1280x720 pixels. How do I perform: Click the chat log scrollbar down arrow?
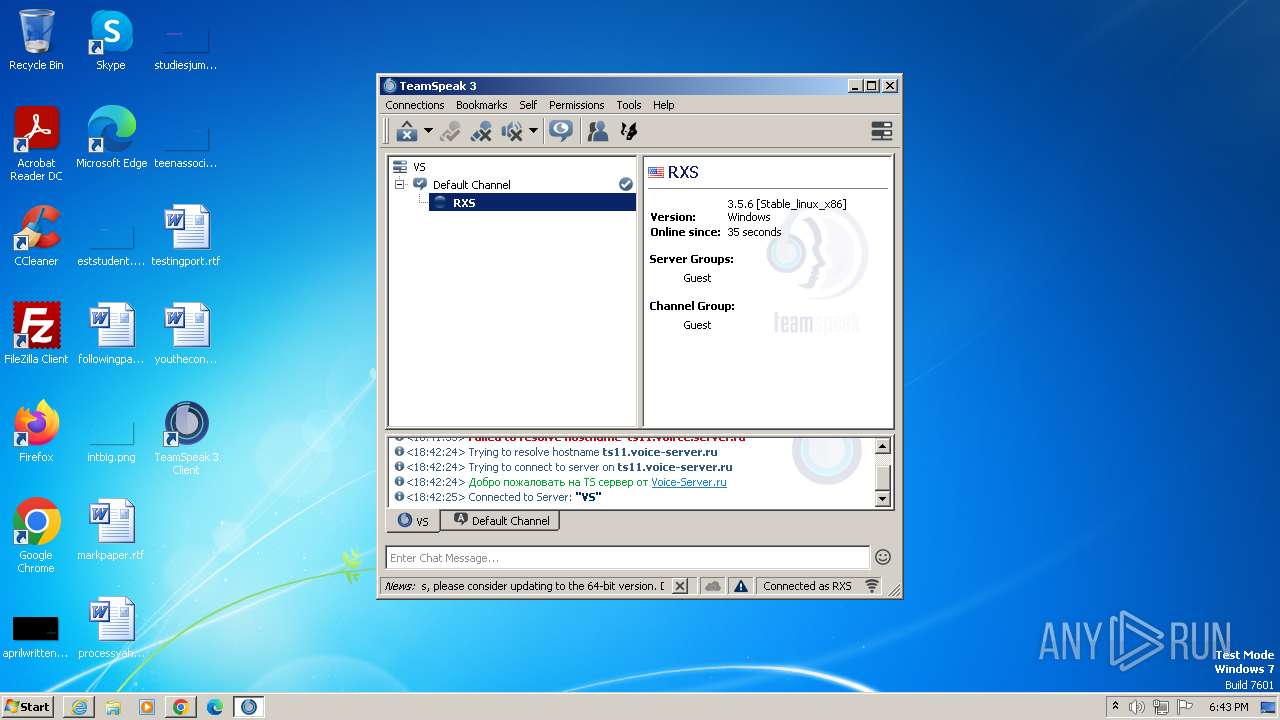click(x=883, y=498)
